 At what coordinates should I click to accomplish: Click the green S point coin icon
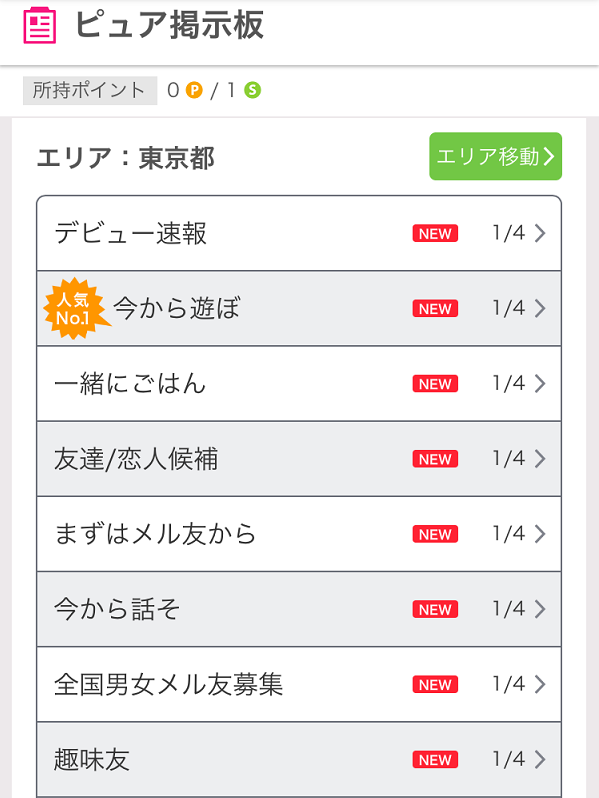(x=252, y=90)
